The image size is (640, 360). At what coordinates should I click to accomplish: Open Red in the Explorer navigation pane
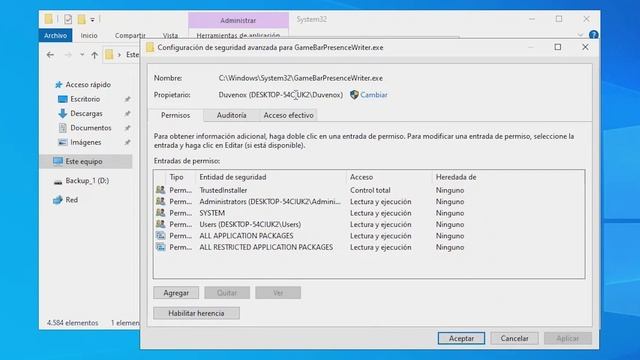pos(71,200)
